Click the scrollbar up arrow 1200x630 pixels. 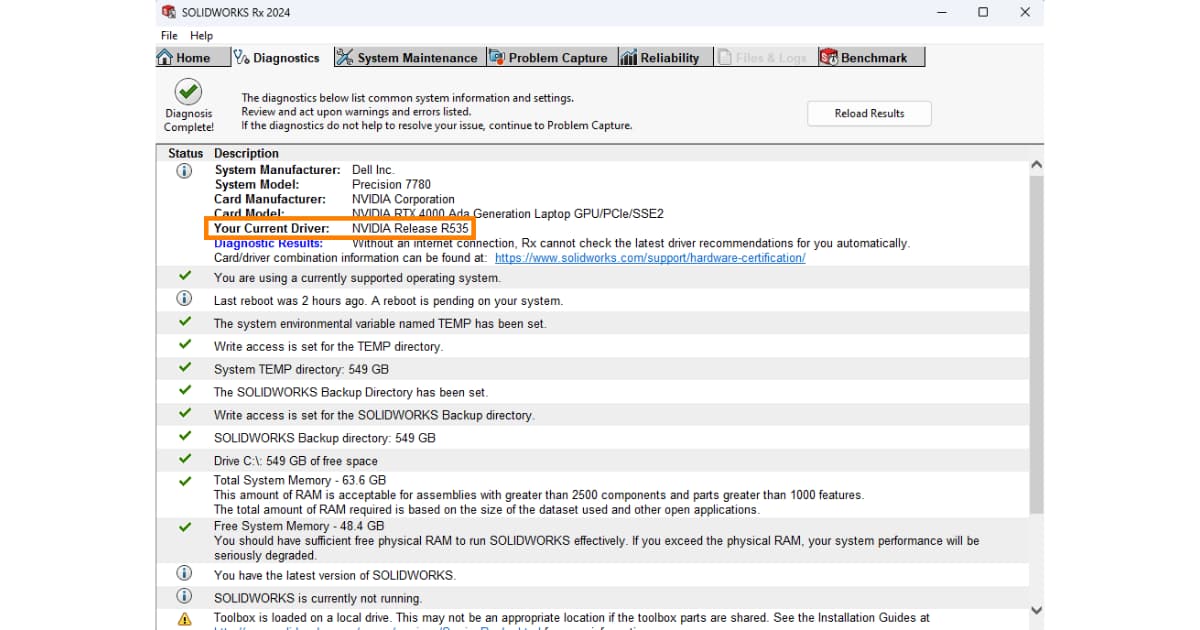tap(1036, 165)
